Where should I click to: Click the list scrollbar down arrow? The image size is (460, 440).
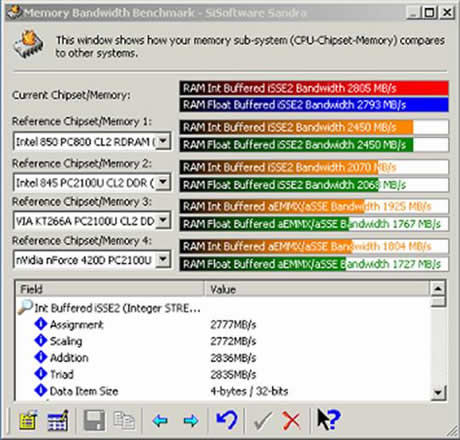438,392
